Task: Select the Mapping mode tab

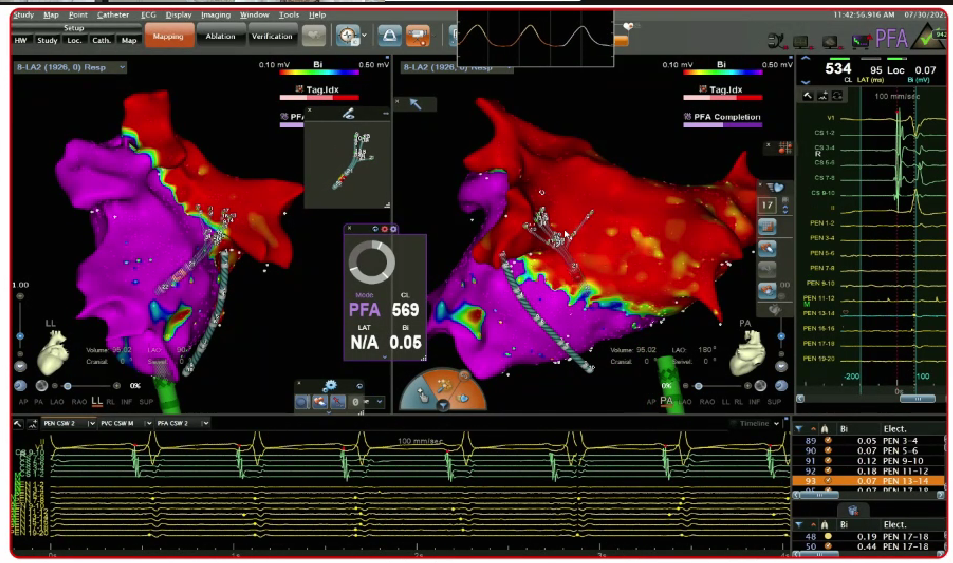Action: coord(169,37)
